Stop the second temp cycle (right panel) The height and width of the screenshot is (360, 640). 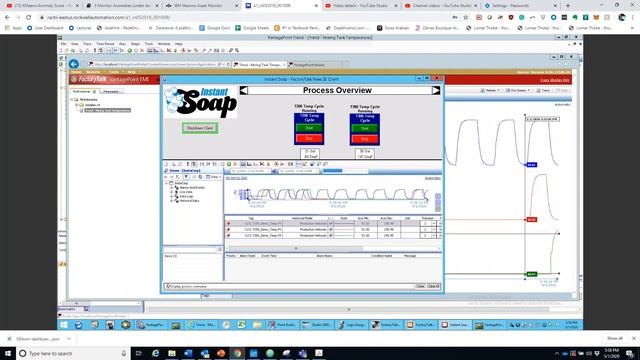pos(364,139)
